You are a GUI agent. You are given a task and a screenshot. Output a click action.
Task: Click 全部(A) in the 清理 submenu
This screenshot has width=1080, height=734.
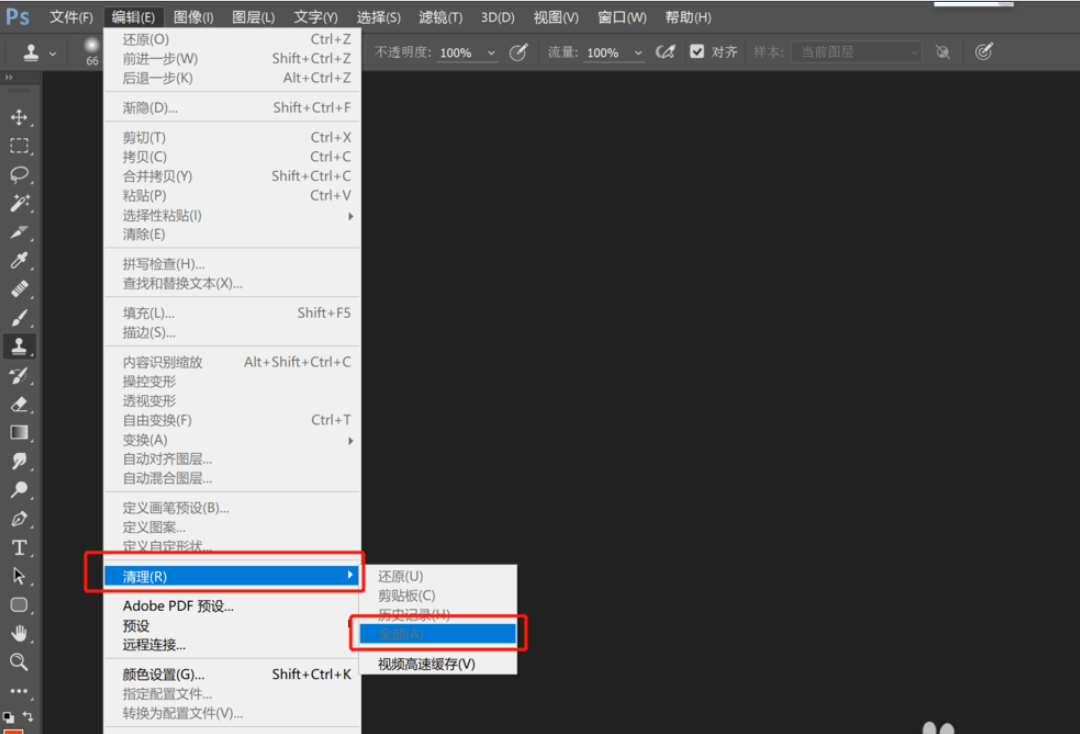437,634
